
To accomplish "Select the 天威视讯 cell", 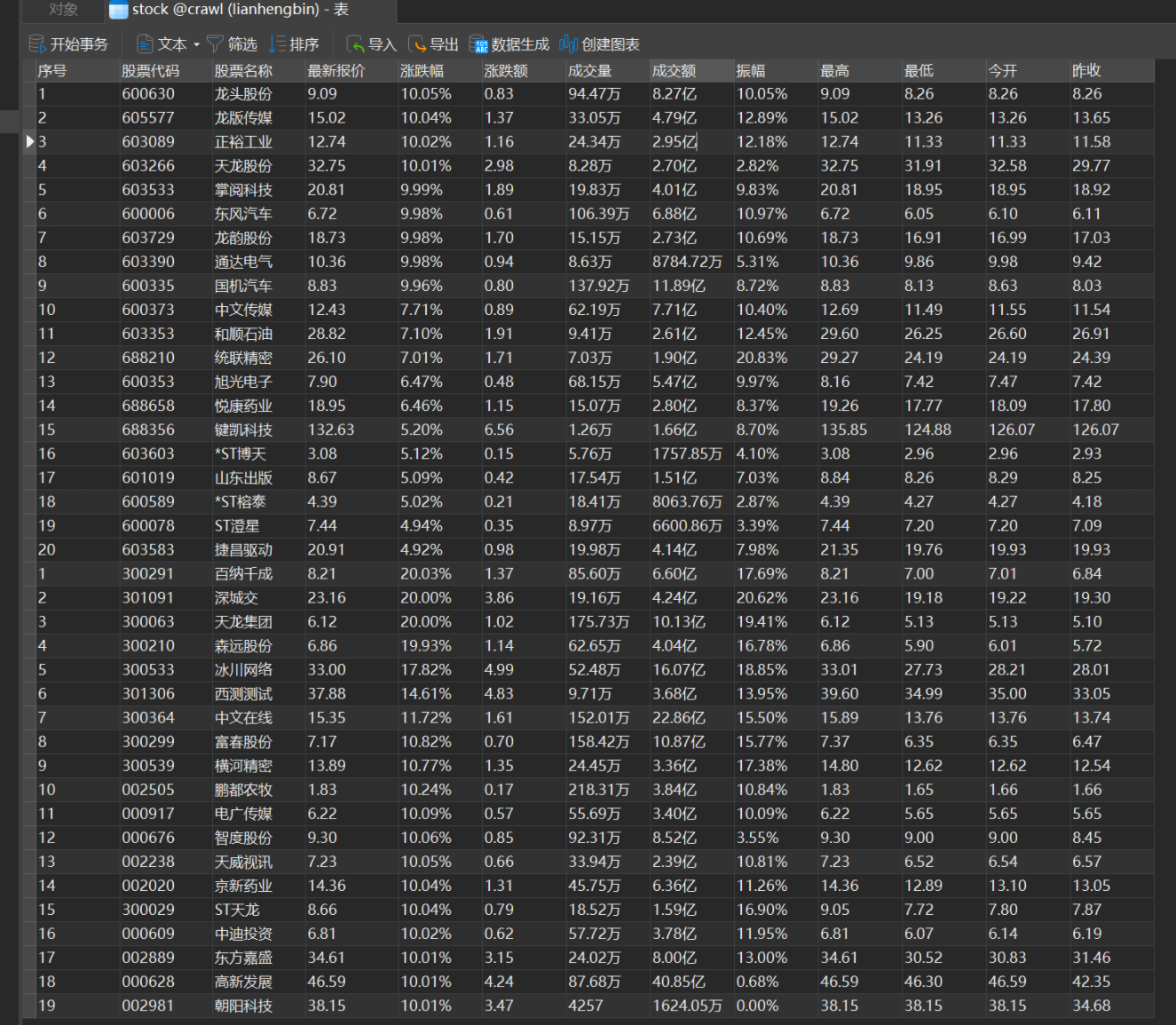I will click(x=258, y=860).
